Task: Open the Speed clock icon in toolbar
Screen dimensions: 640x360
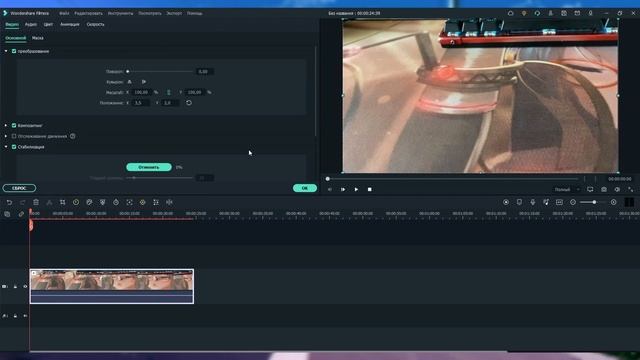Action: pyautogui.click(x=76, y=202)
